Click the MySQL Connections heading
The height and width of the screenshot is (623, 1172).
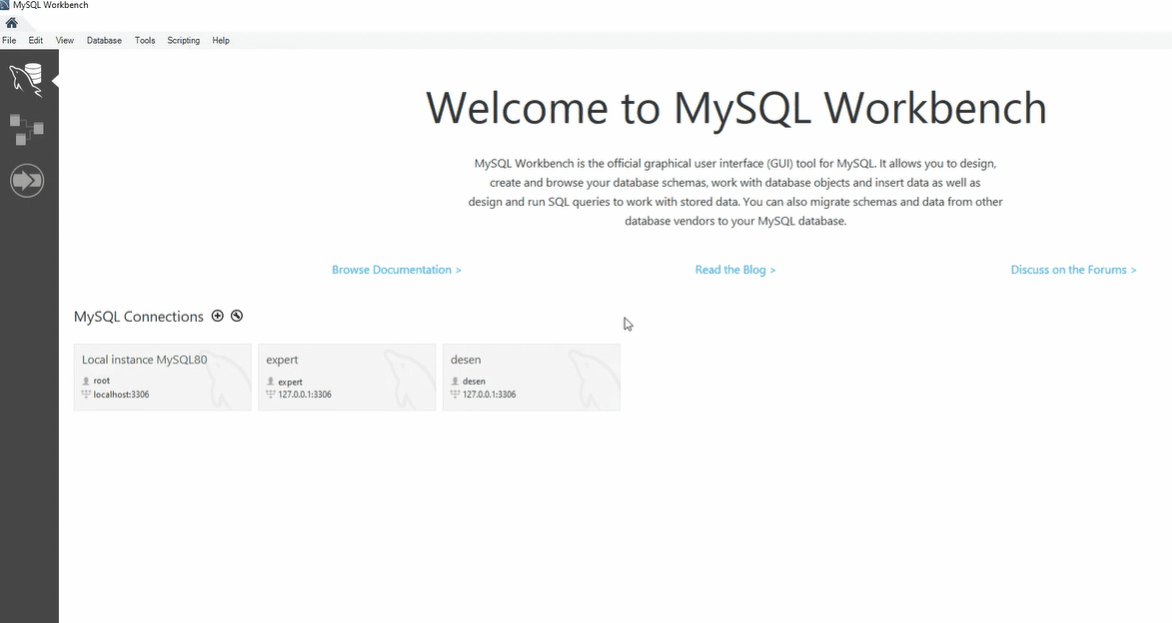[138, 317]
